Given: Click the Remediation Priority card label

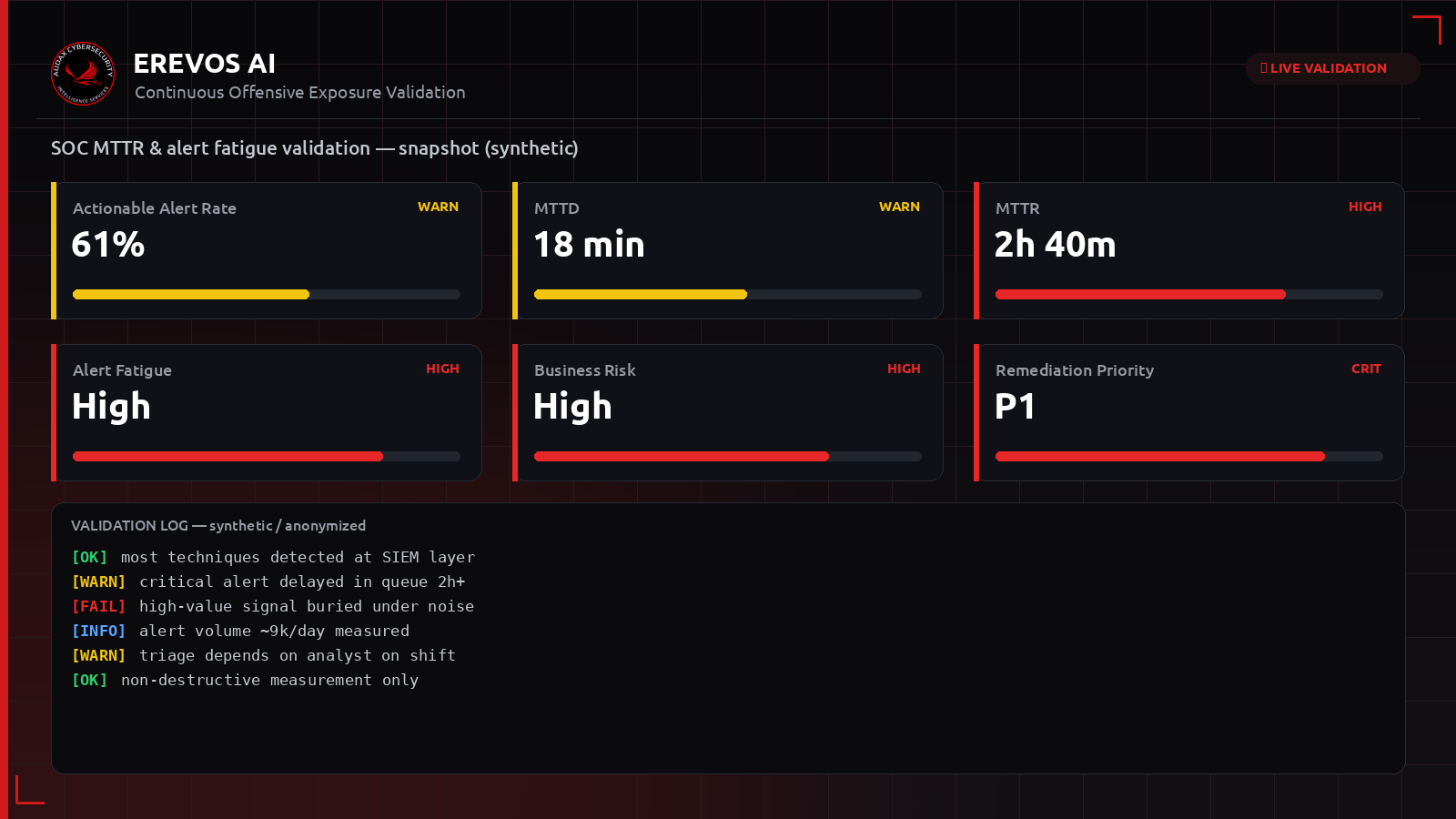Looking at the screenshot, I should [1075, 370].
